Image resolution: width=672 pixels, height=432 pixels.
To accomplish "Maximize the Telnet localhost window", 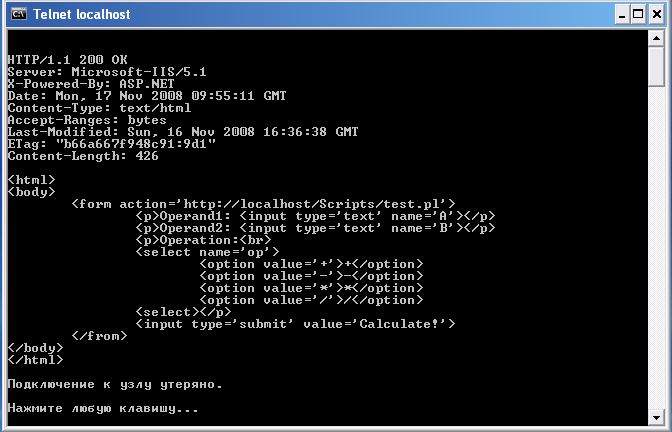I will pyautogui.click(x=639, y=15).
